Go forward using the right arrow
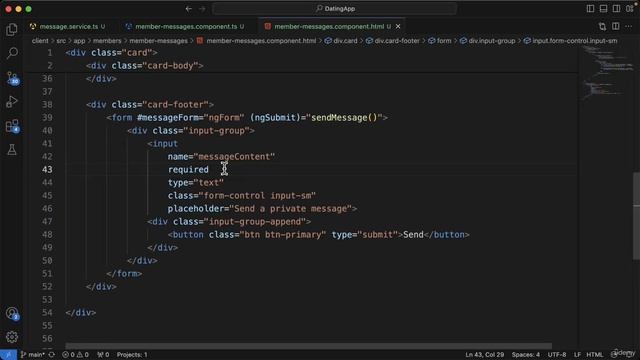 click(x=202, y=9)
